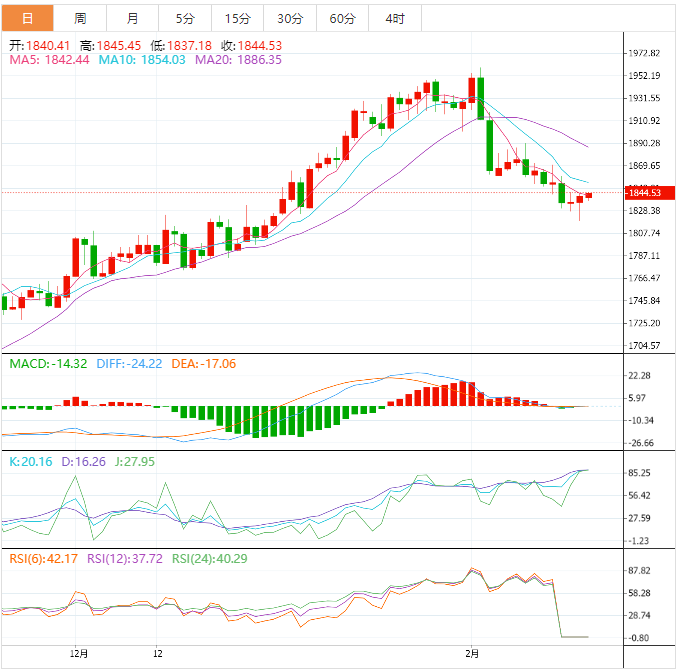The image size is (678, 671).
Task: Show the 60分 interval chart
Action: coord(342,18)
